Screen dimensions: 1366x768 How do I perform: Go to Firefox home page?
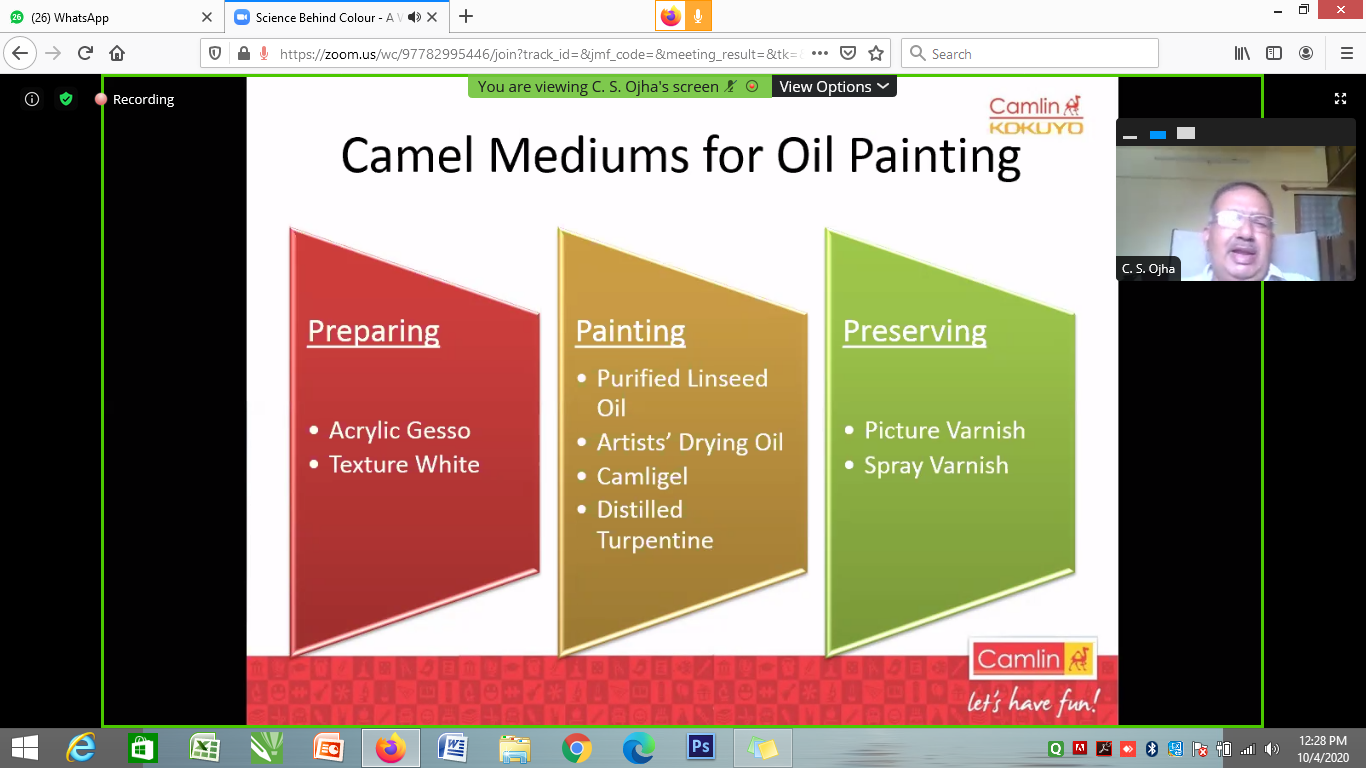point(117,54)
